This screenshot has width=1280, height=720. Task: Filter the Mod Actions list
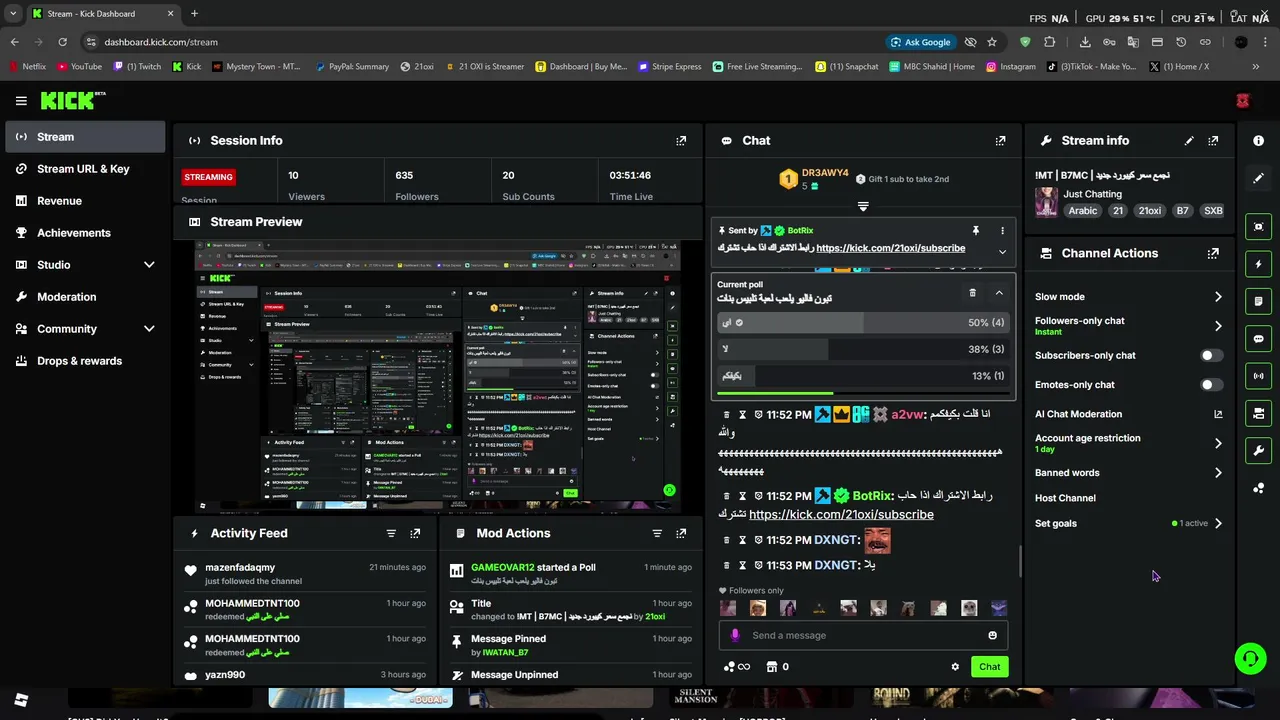point(657,534)
